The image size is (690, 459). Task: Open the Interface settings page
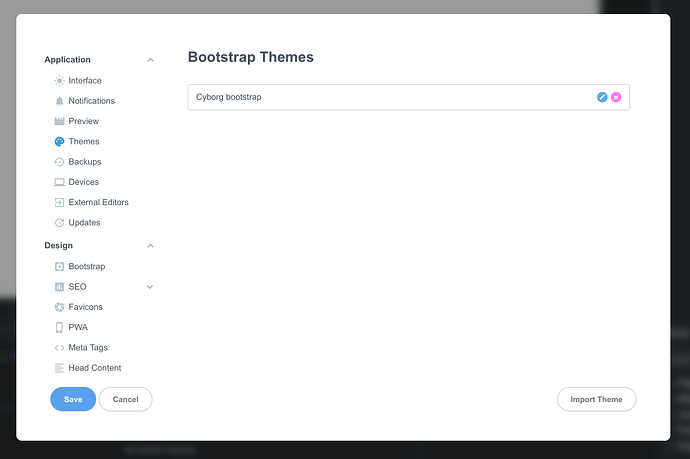tap(85, 81)
